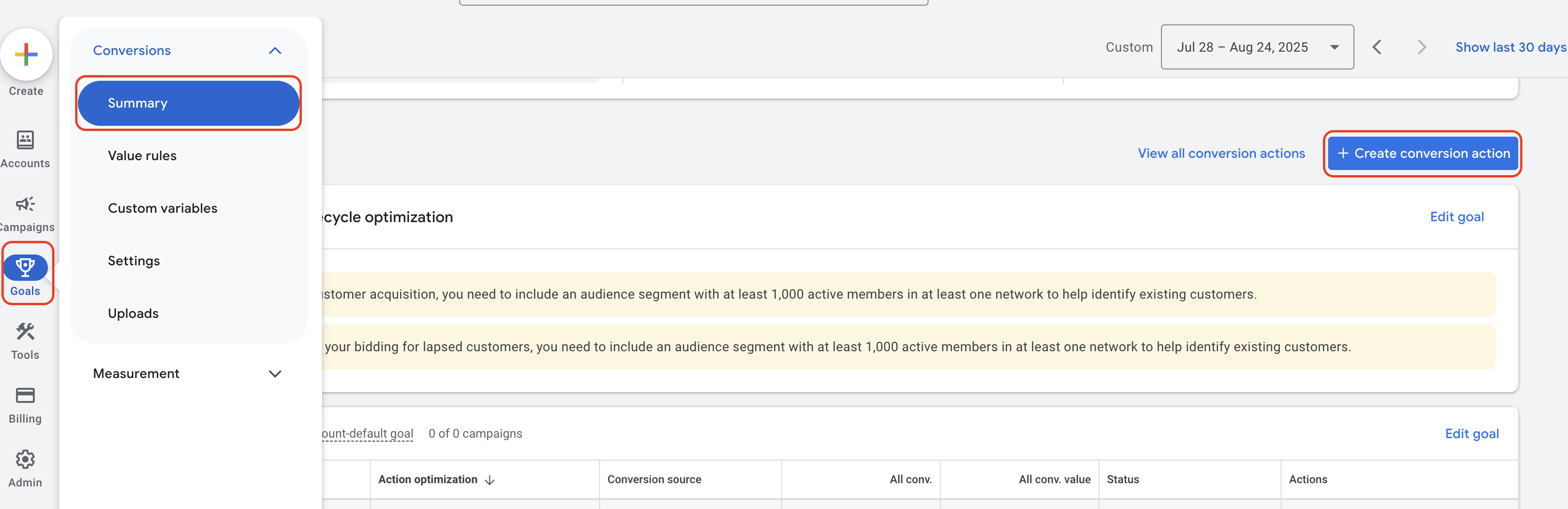The height and width of the screenshot is (509, 1568).
Task: Collapse the Conversions section chevron
Action: point(275,51)
